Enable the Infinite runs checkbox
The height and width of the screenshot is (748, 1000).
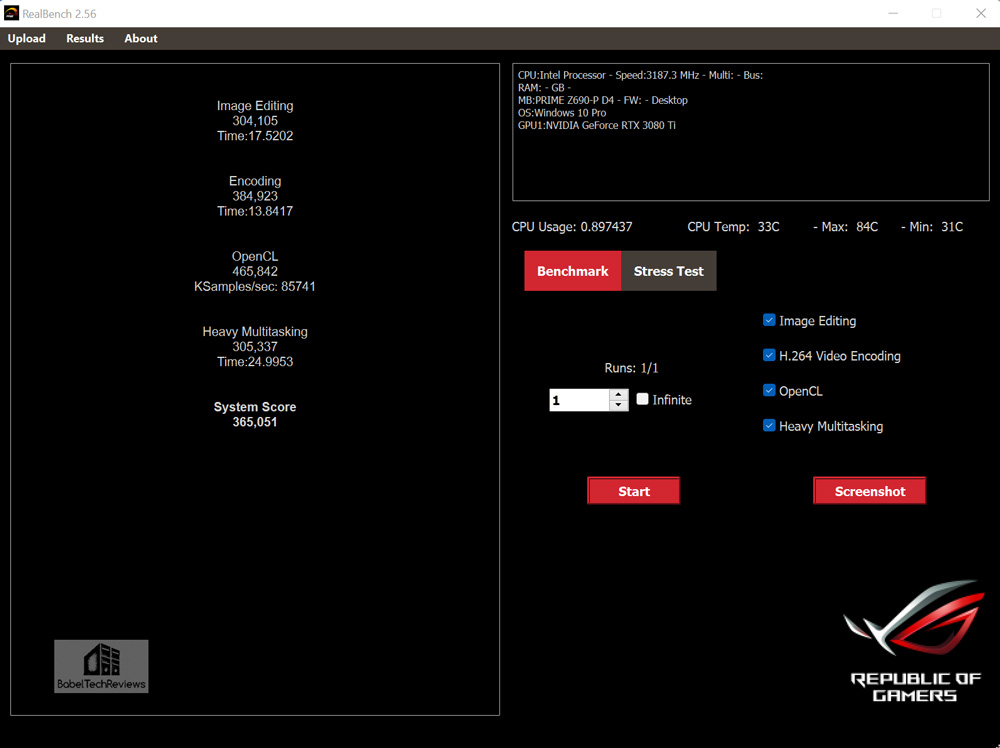[642, 399]
